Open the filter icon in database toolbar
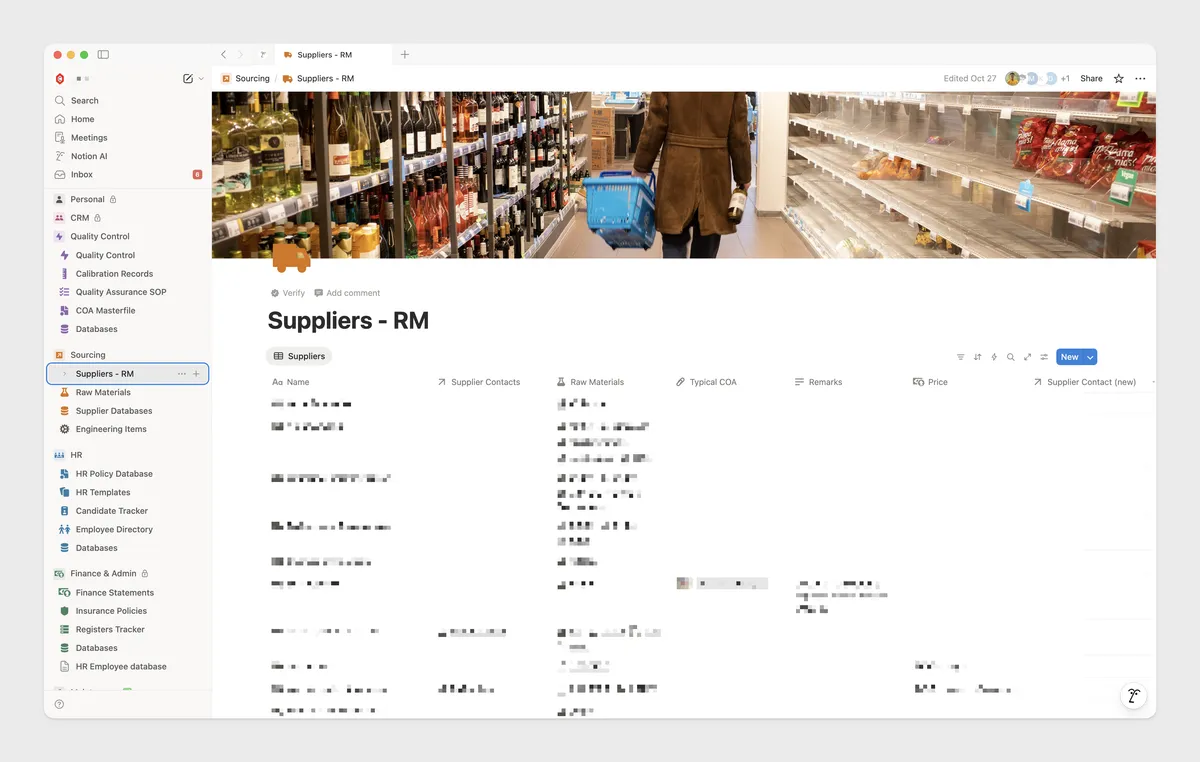 pos(961,357)
